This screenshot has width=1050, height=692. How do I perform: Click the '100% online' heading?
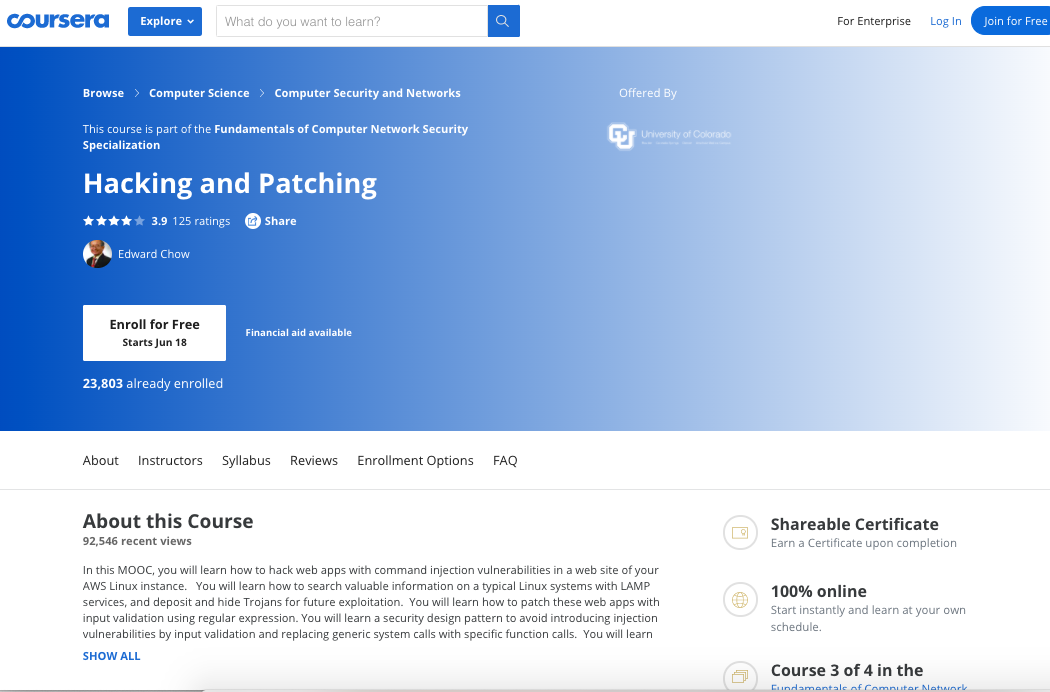click(x=818, y=592)
